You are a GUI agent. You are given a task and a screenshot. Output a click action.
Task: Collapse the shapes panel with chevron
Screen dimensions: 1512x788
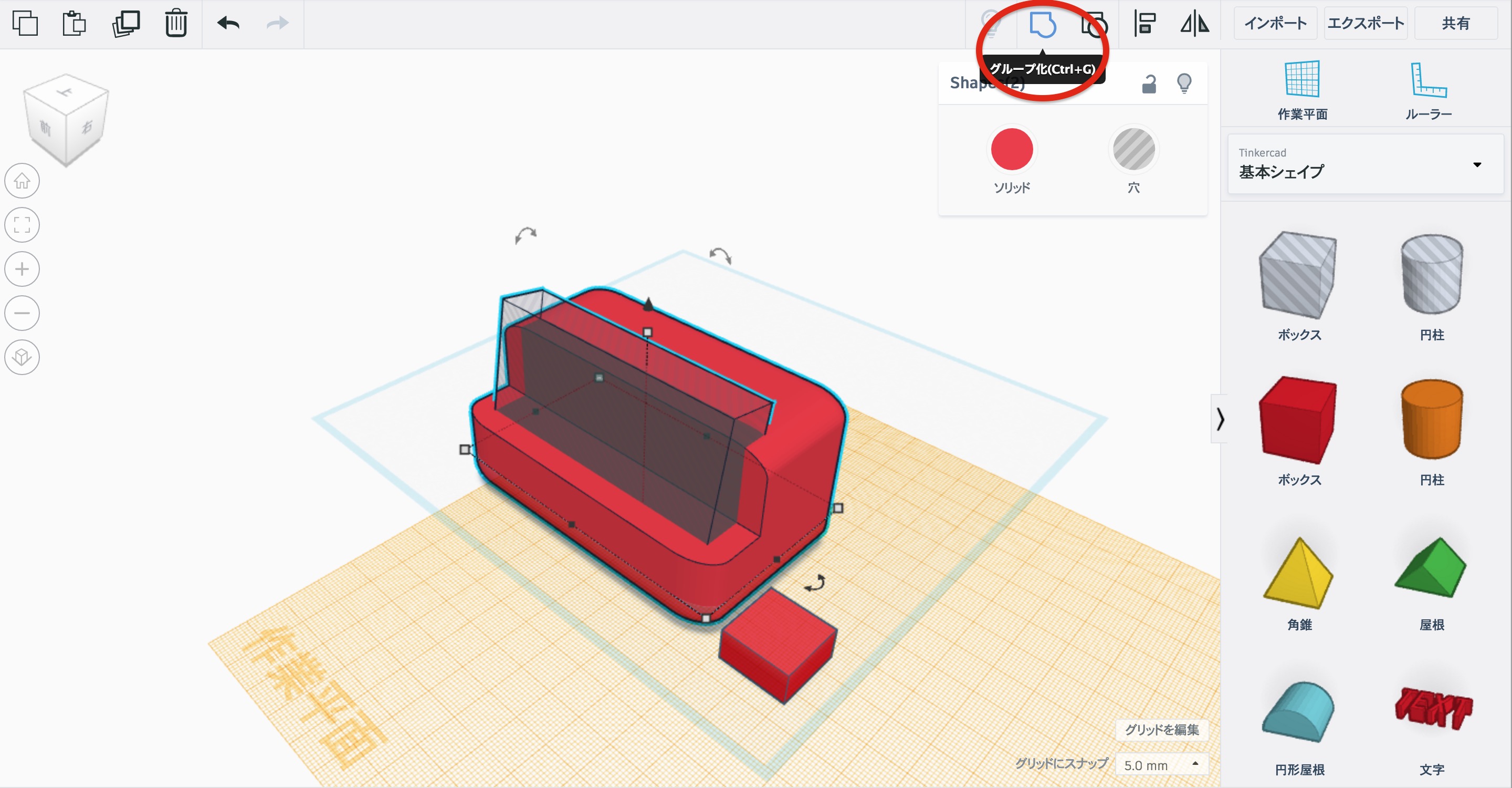click(x=1220, y=419)
